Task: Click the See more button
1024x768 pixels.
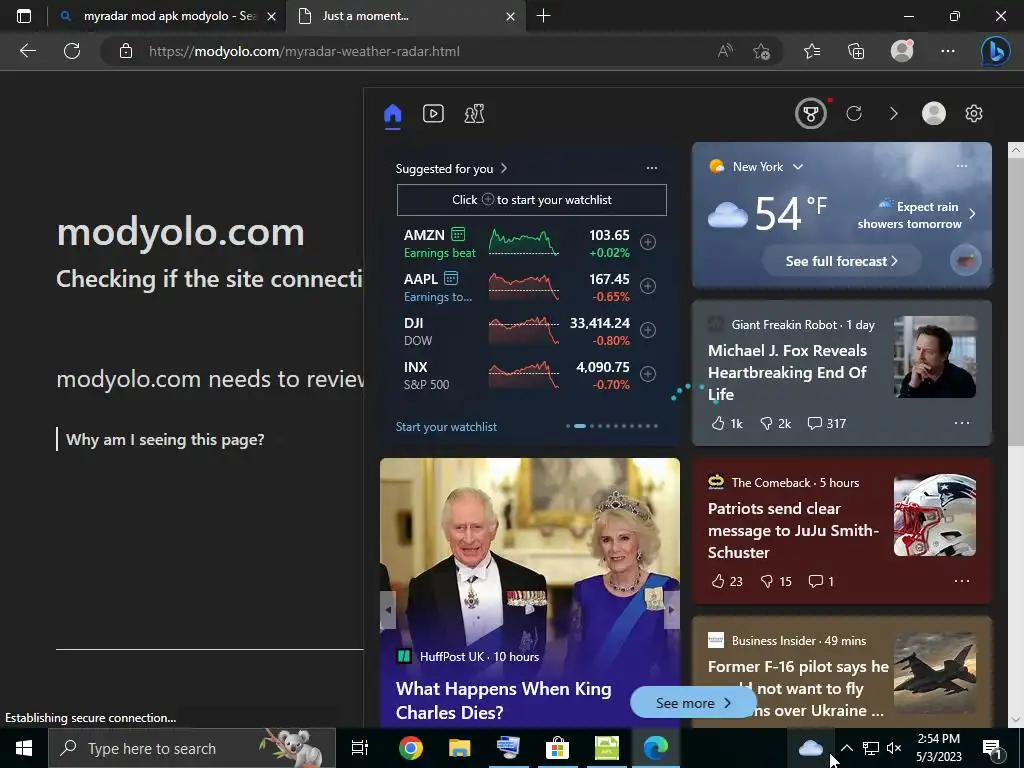Action: coord(693,703)
